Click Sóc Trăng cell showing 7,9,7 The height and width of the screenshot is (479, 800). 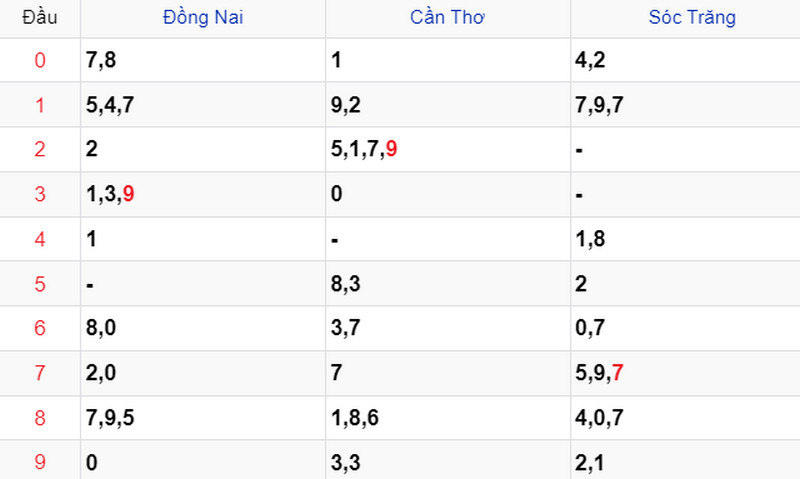[x=685, y=105]
